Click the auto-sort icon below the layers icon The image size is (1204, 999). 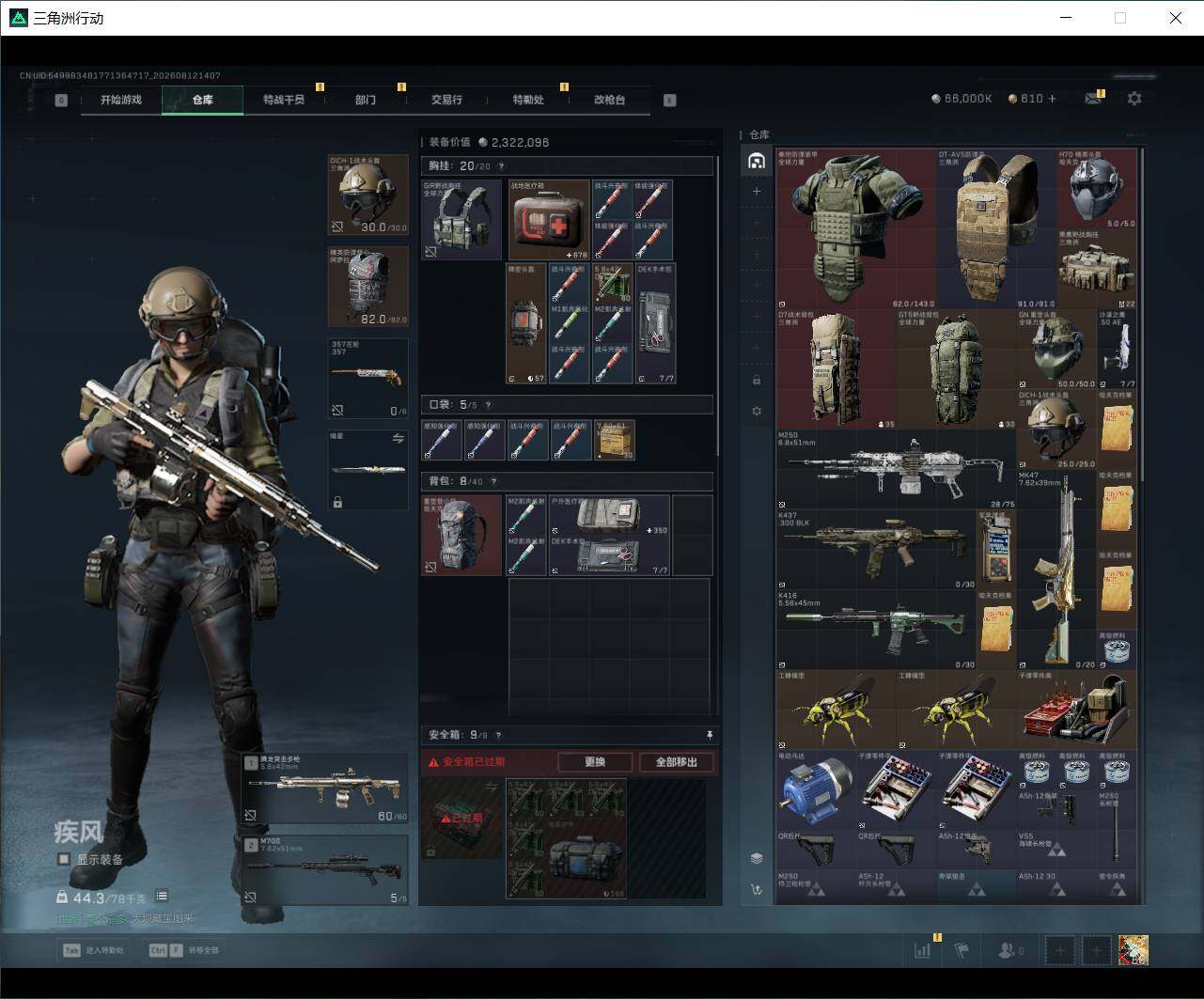click(757, 889)
